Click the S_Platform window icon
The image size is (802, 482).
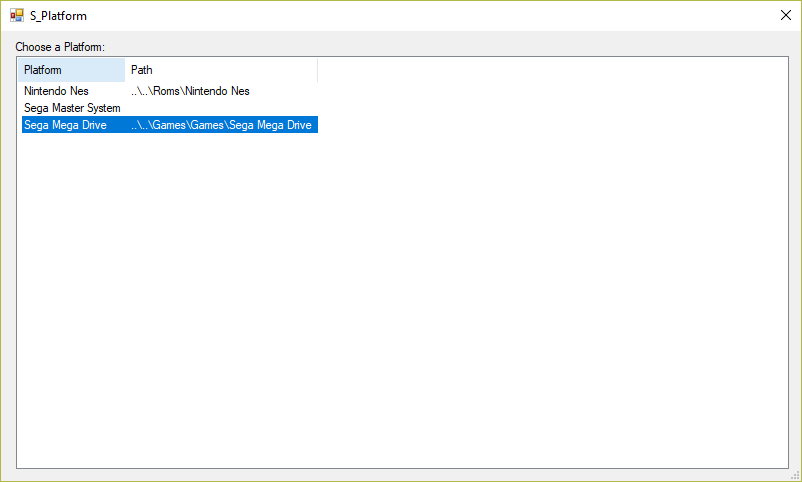pyautogui.click(x=17, y=15)
